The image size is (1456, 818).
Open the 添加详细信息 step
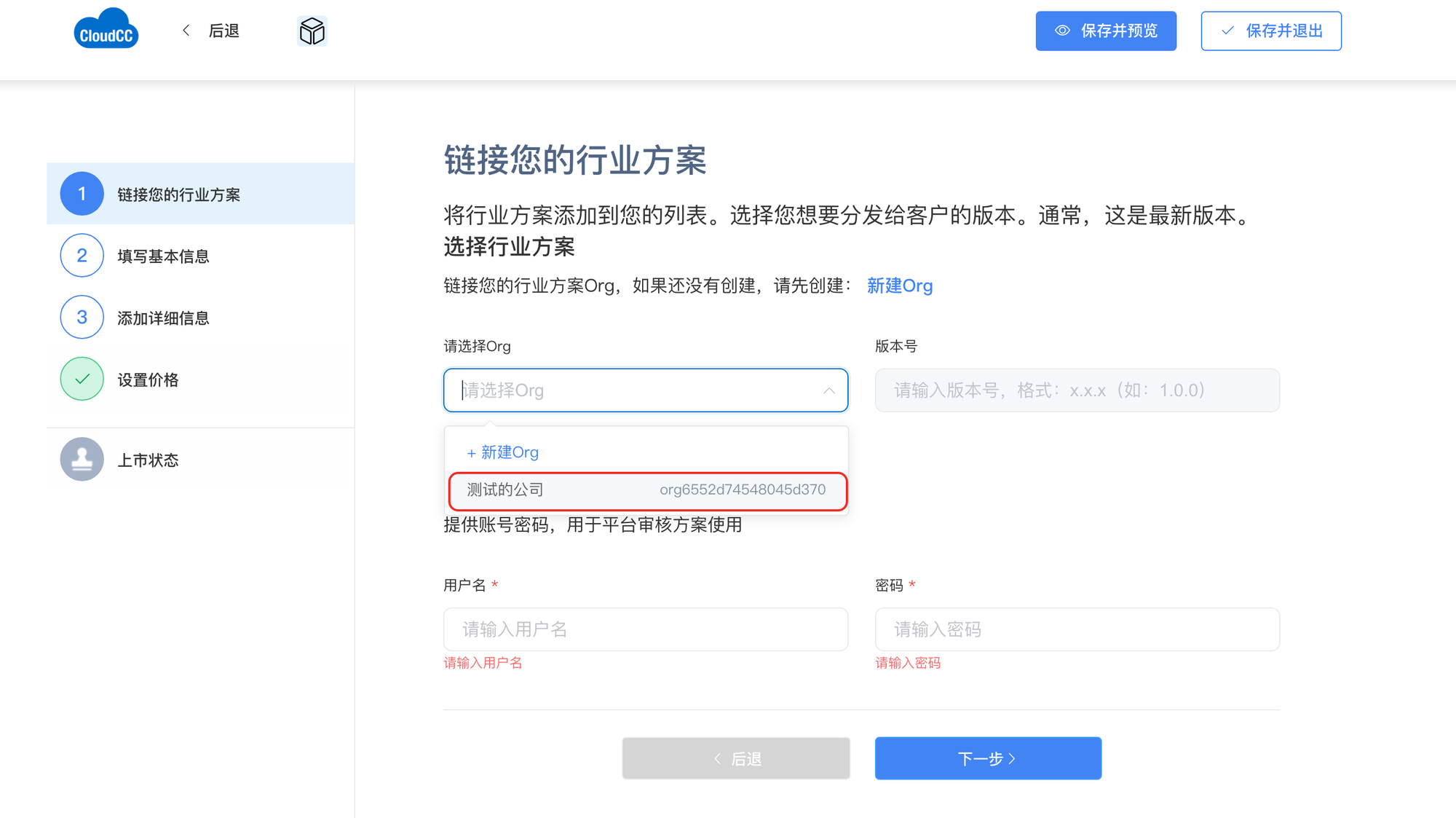click(163, 318)
